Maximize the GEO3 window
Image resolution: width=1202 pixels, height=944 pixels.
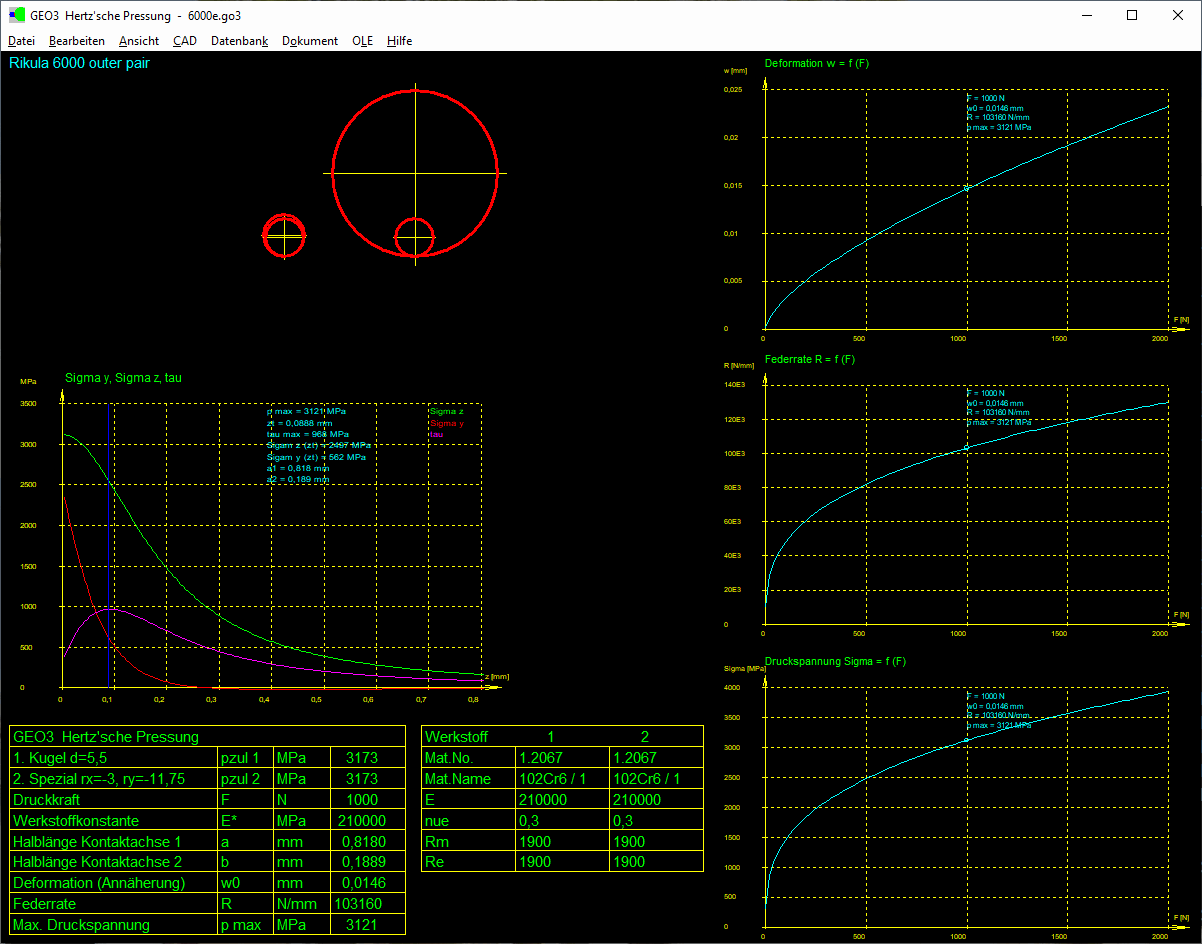coord(1131,16)
